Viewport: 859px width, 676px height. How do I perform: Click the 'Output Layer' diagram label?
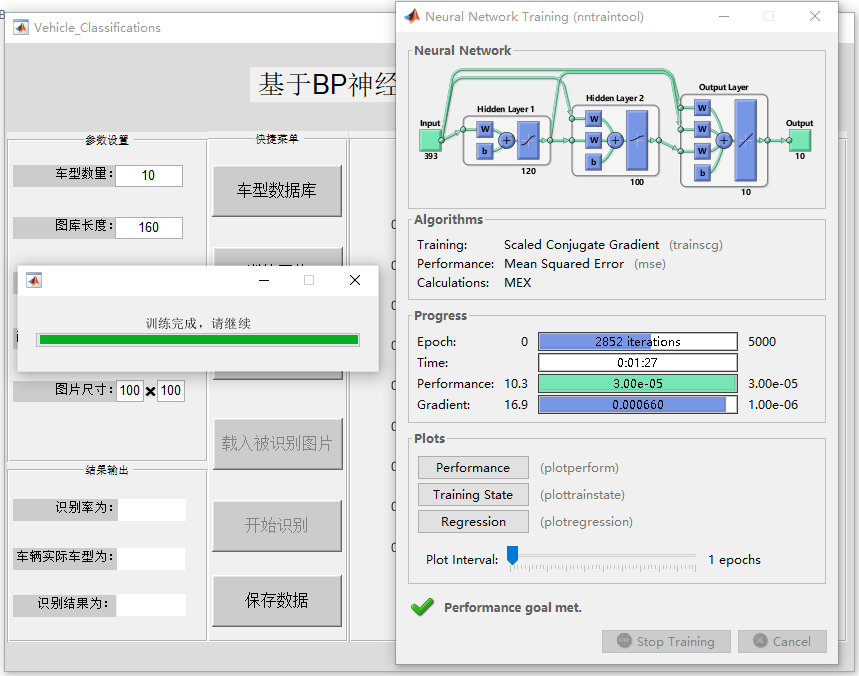click(723, 87)
